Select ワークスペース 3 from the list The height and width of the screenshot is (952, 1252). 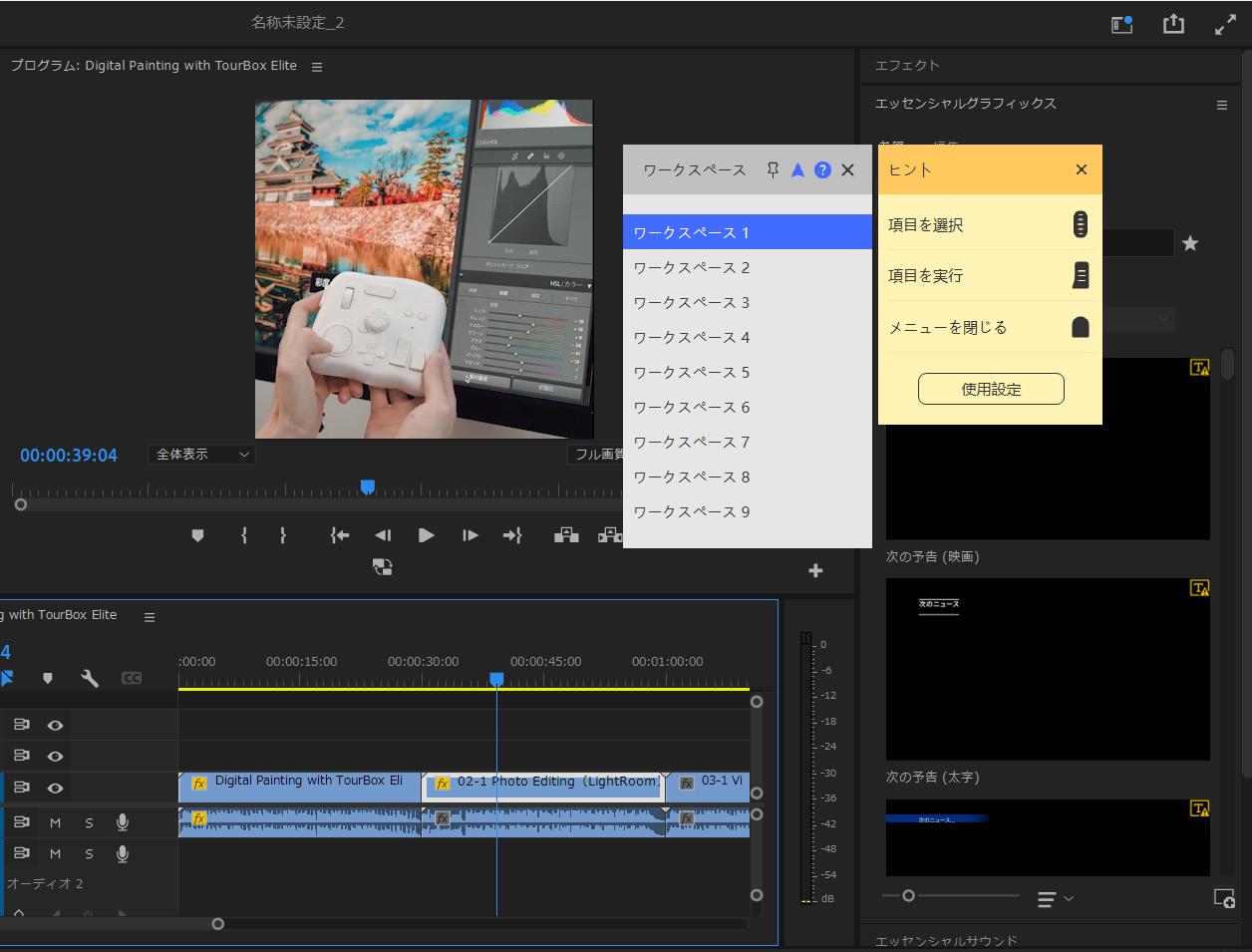click(x=692, y=303)
